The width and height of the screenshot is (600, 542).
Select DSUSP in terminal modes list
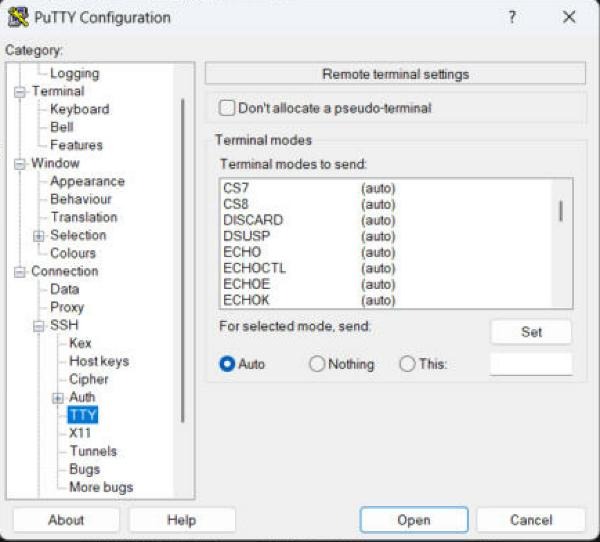tap(386, 236)
